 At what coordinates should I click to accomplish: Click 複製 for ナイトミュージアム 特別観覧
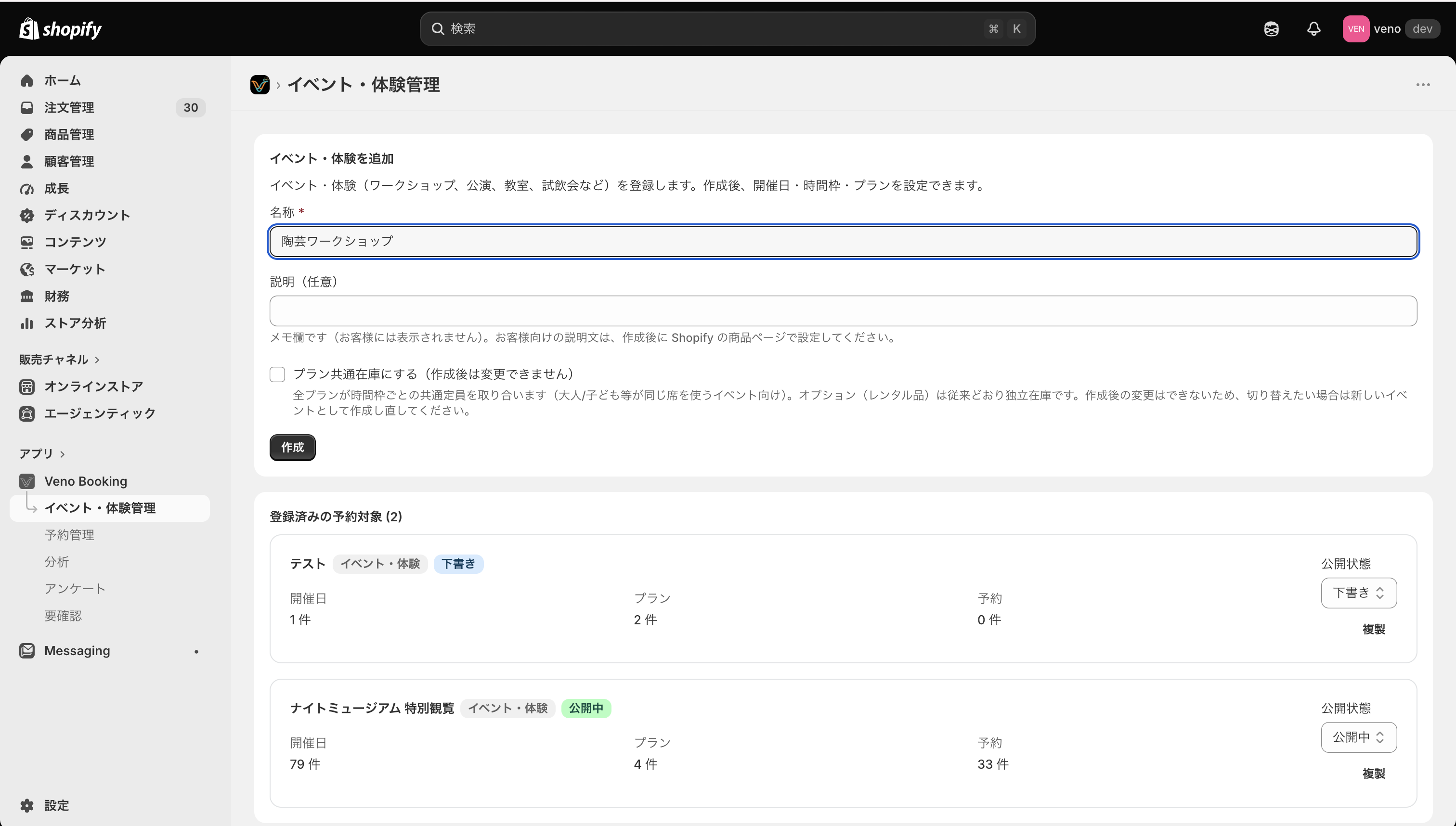(1374, 774)
